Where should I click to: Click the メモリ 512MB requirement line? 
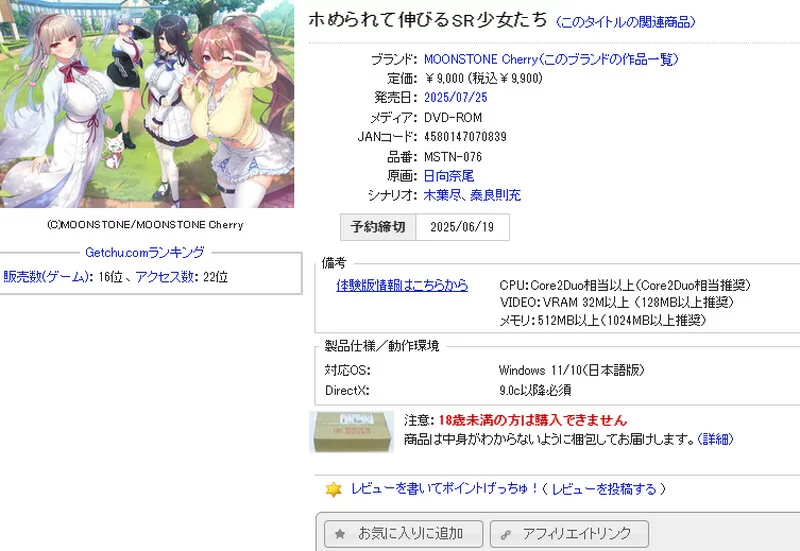603,320
